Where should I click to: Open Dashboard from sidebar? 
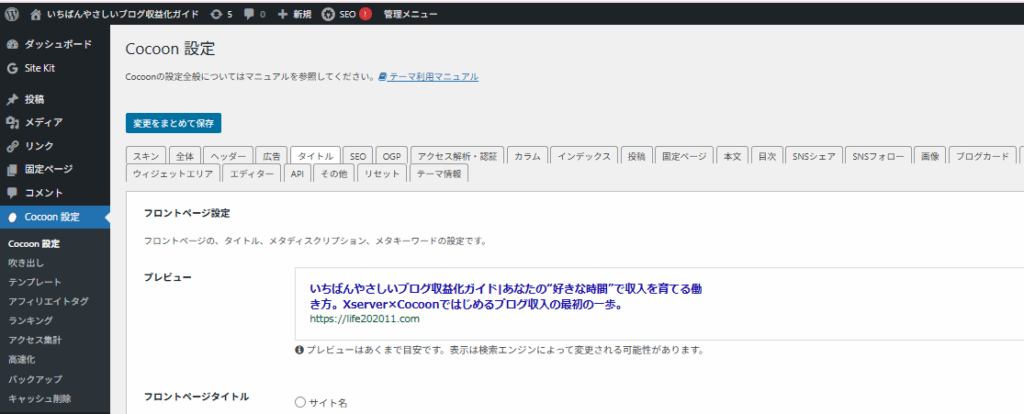[x=56, y=45]
